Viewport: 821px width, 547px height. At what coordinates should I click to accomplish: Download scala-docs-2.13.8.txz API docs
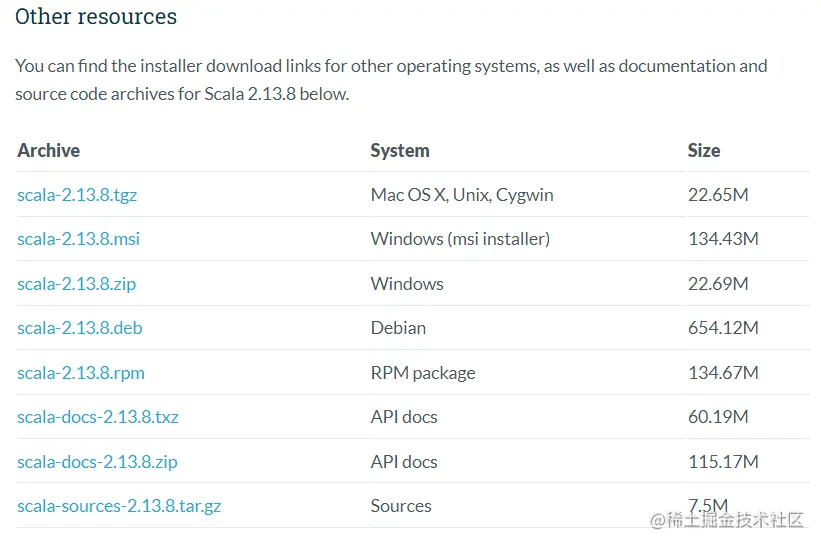(x=98, y=417)
